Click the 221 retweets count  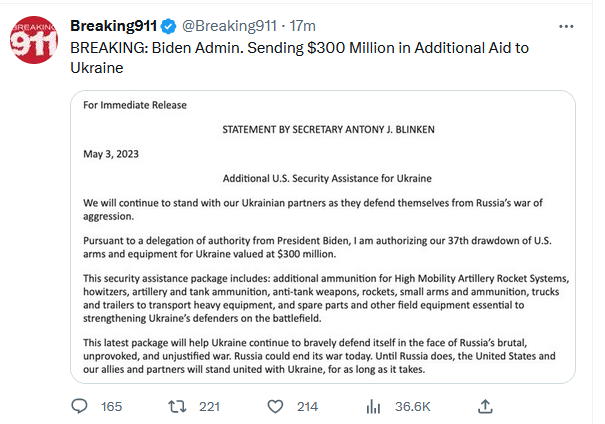209,406
